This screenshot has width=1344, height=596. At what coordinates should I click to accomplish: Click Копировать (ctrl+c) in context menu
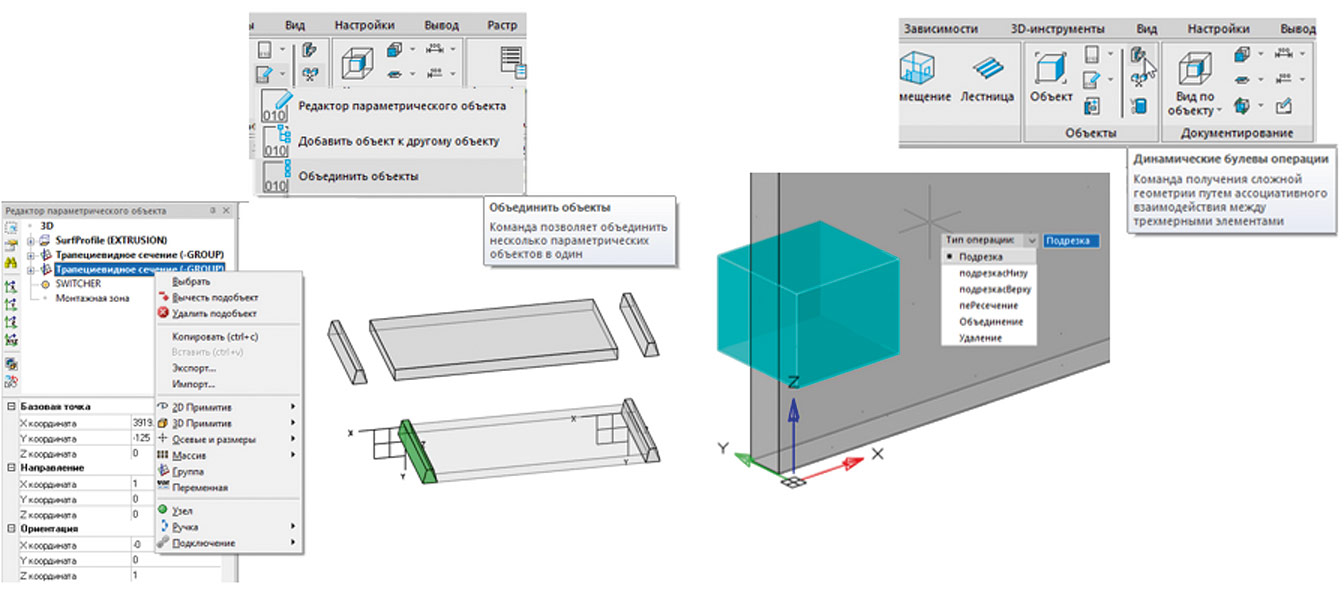(215, 337)
